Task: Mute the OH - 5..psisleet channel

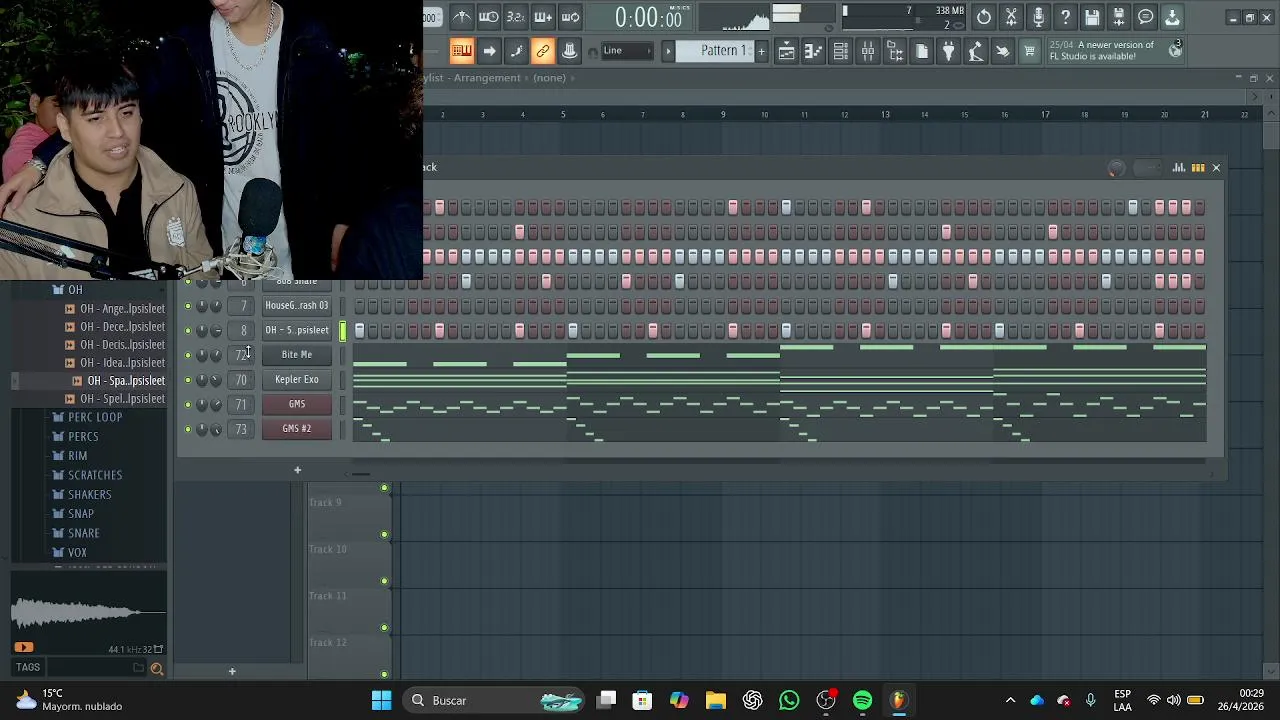Action: click(187, 330)
